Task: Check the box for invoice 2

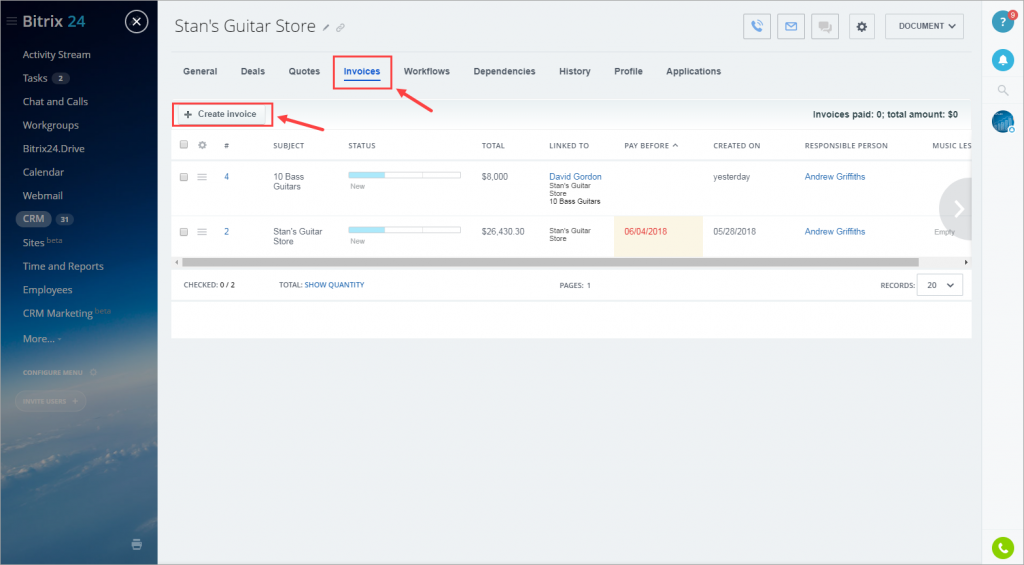Action: (x=184, y=232)
